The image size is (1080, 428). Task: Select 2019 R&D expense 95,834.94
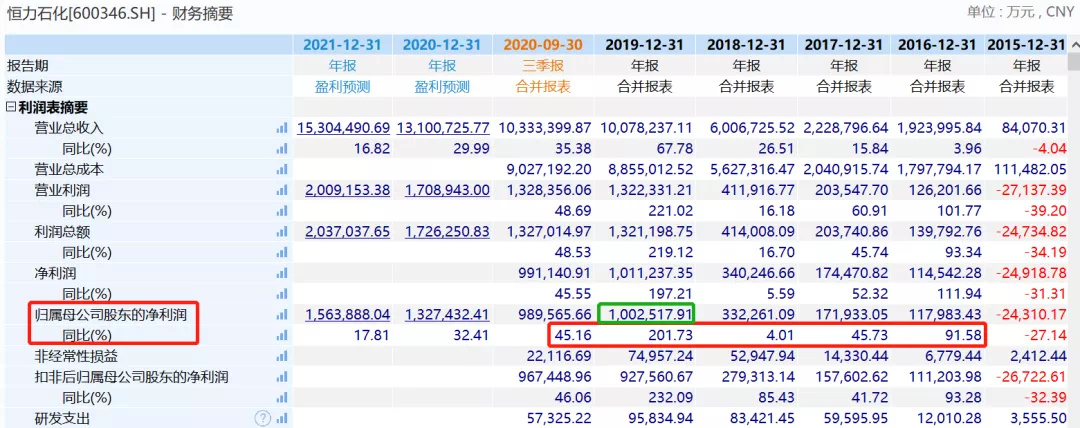(658, 418)
